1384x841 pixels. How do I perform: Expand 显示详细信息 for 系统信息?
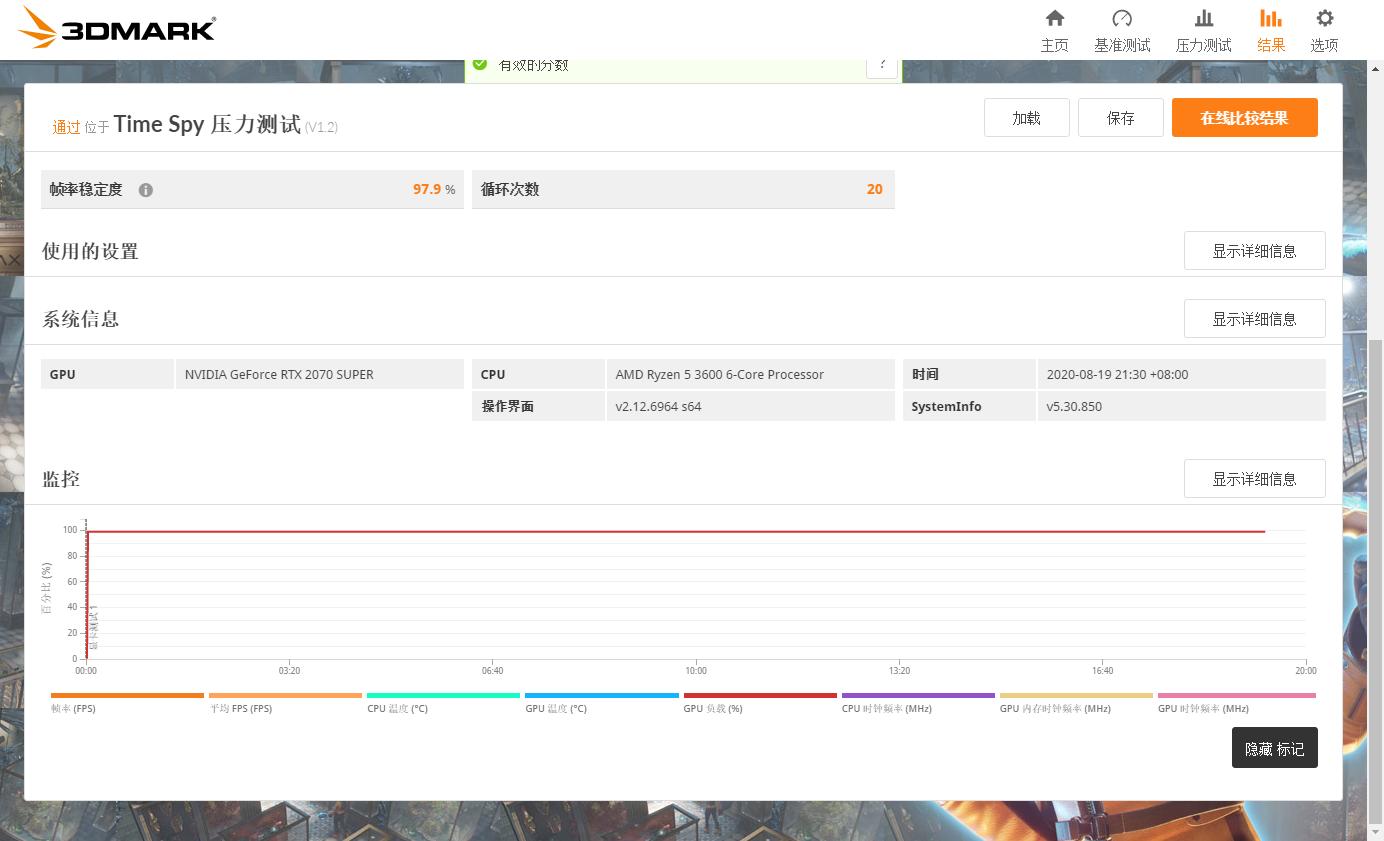(x=1254, y=318)
